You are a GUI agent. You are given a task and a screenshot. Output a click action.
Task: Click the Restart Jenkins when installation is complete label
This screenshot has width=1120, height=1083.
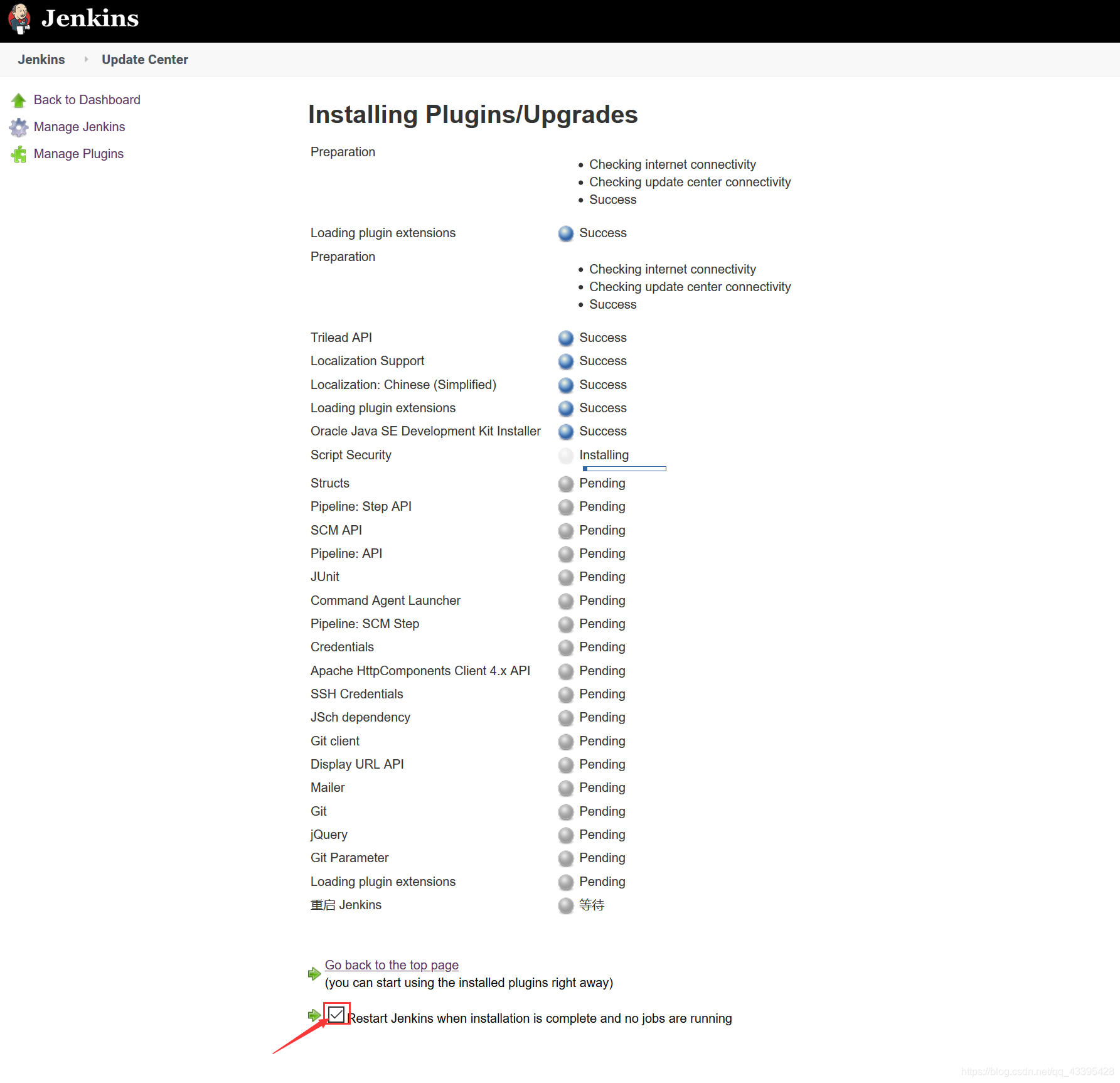(540, 1018)
